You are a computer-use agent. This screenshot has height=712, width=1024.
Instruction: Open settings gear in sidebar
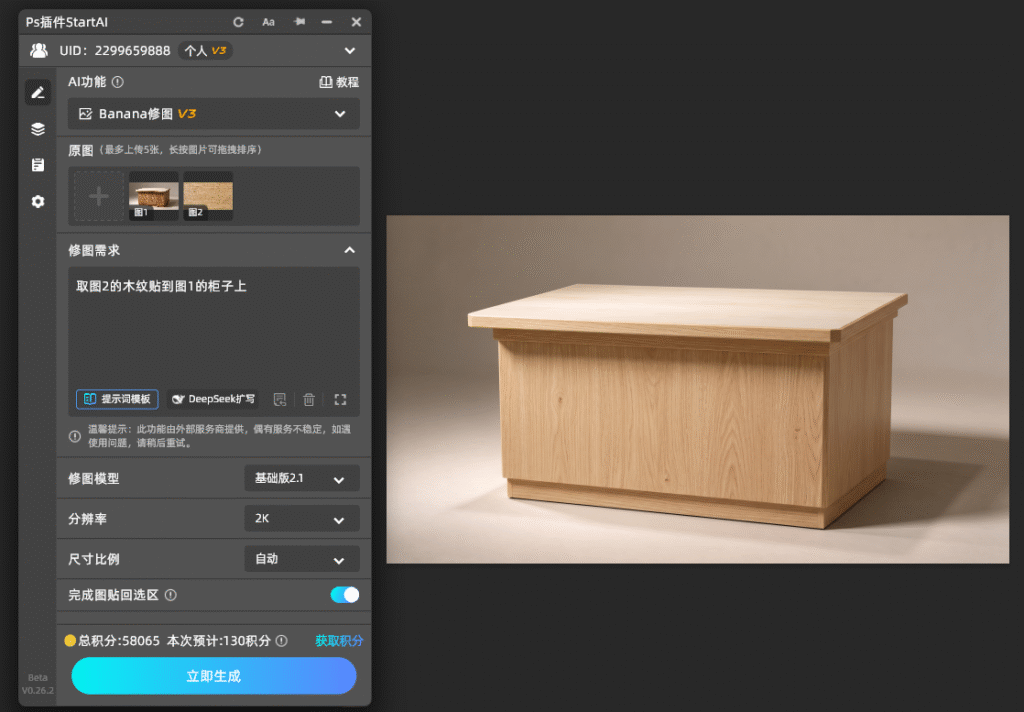pyautogui.click(x=38, y=201)
